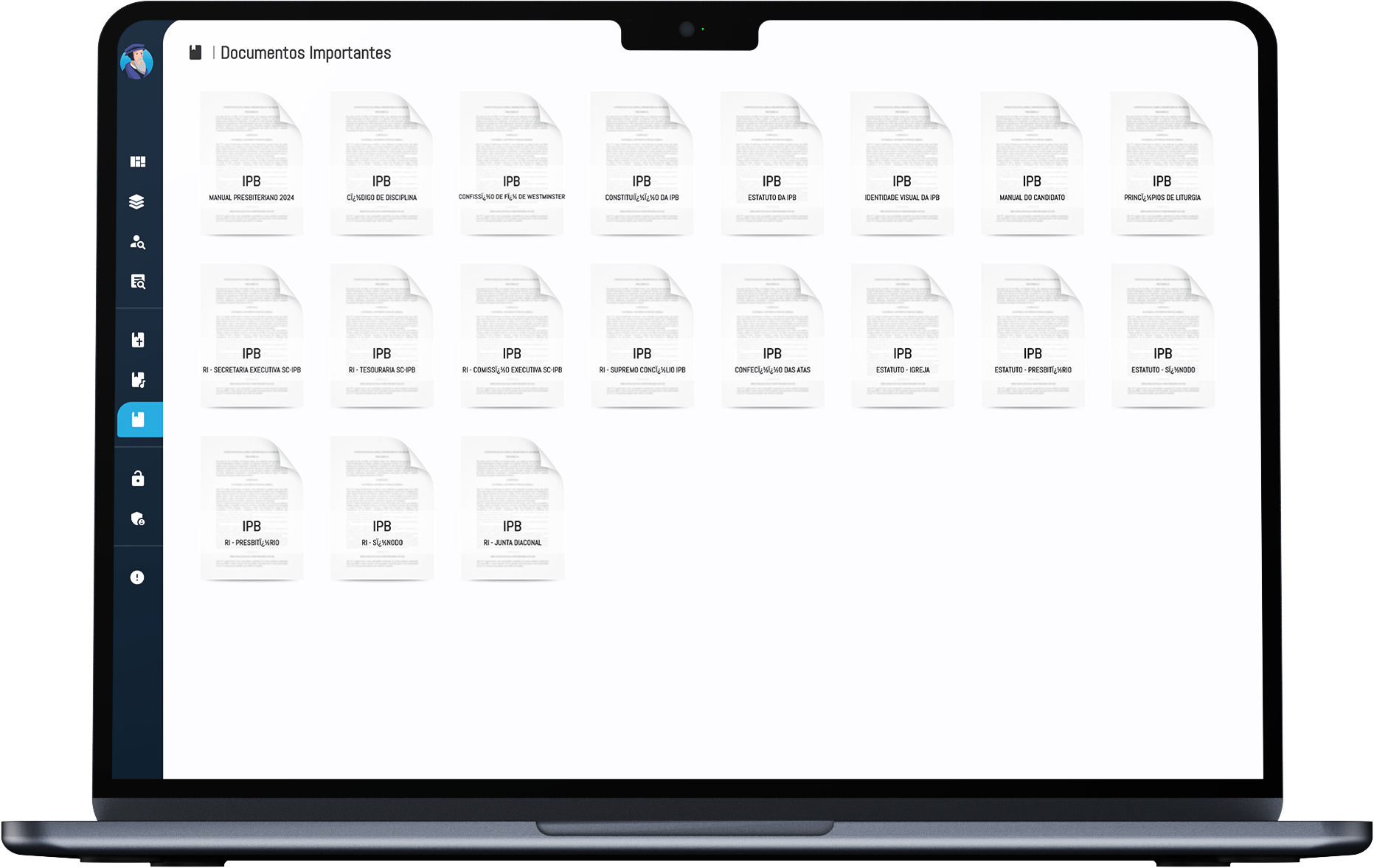Open the Estatuto da IPB document
The image size is (1374, 868).
771,164
